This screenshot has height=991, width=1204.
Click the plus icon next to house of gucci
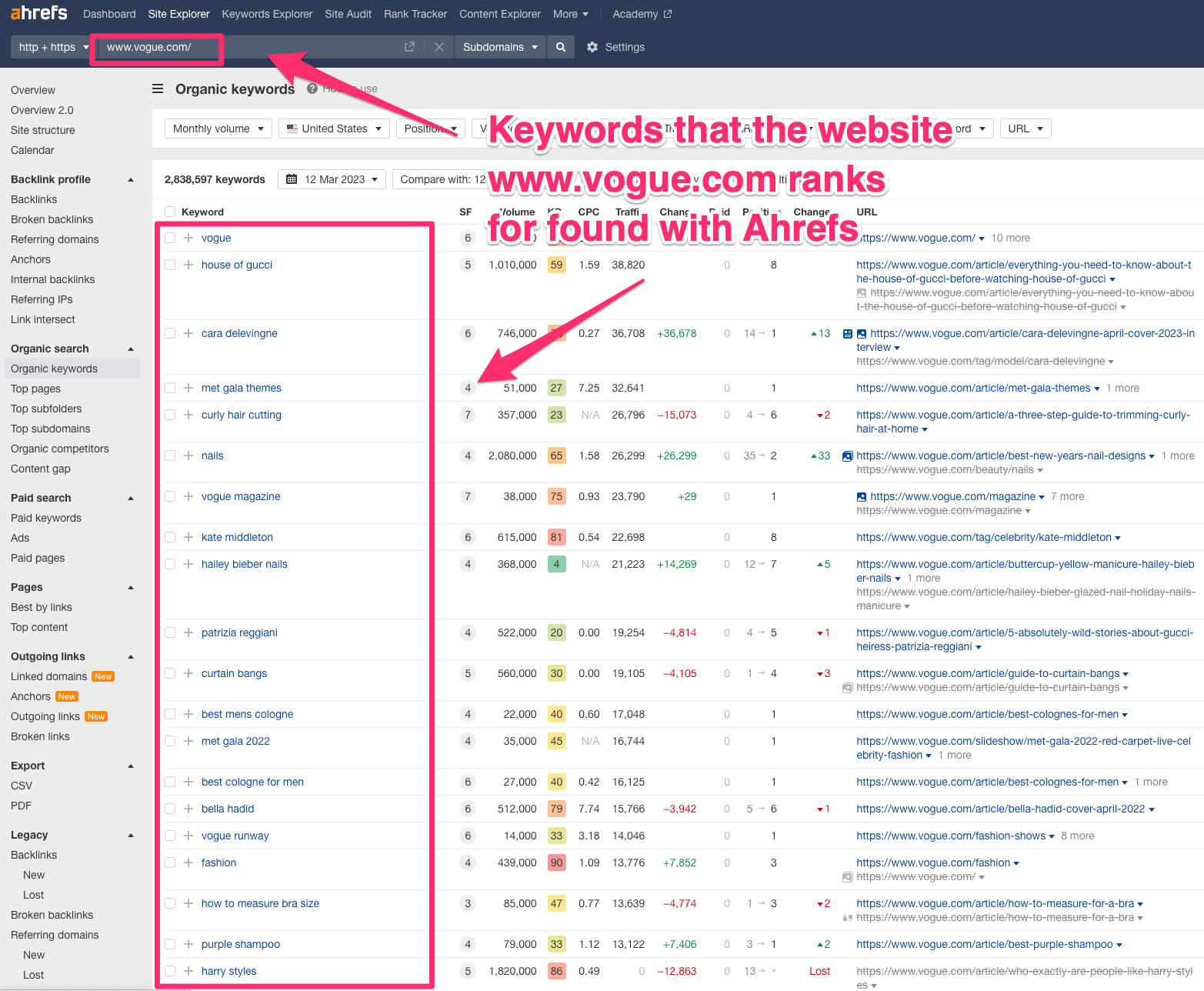[x=188, y=265]
